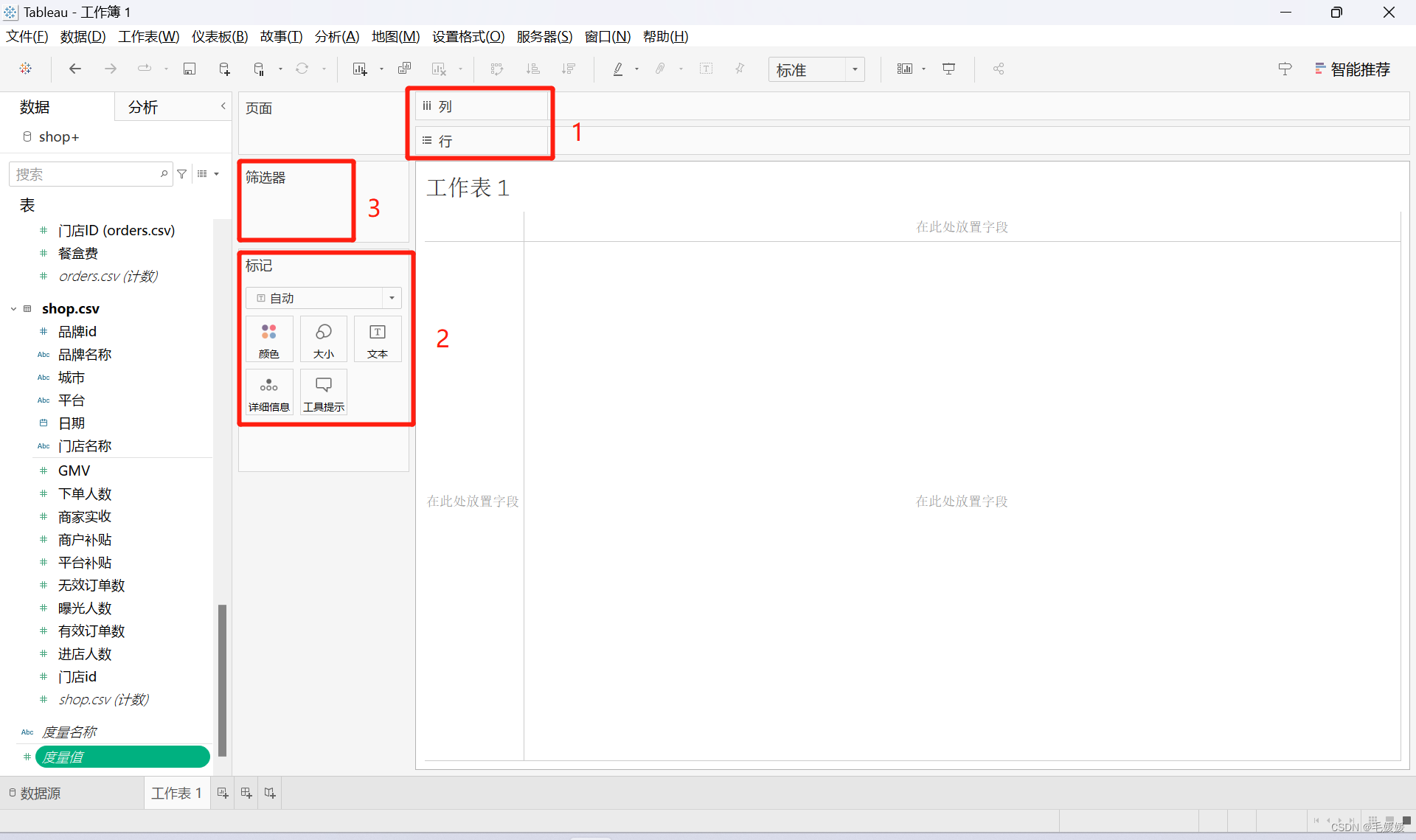Click the Save workbook toolbar icon
This screenshot has width=1416, height=840.
click(190, 69)
